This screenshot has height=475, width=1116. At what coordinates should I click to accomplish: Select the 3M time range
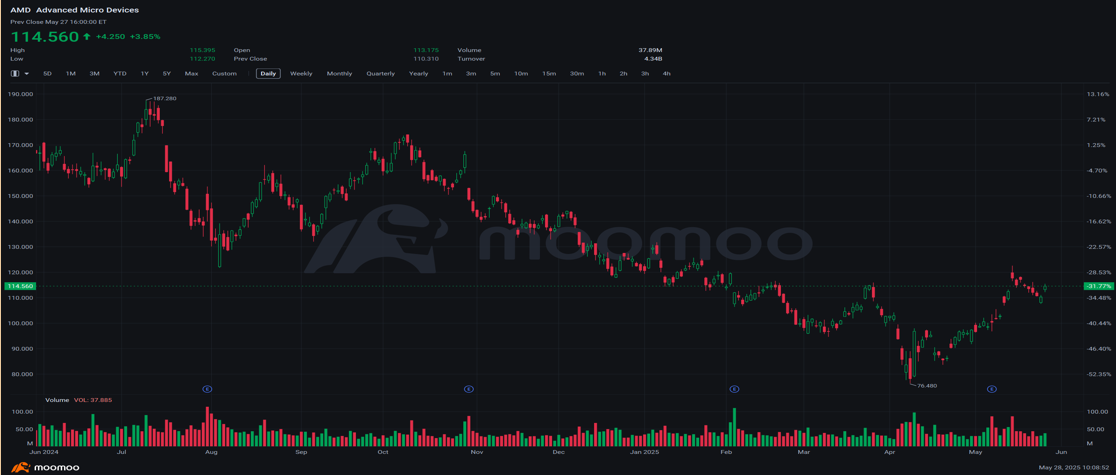[x=94, y=73]
